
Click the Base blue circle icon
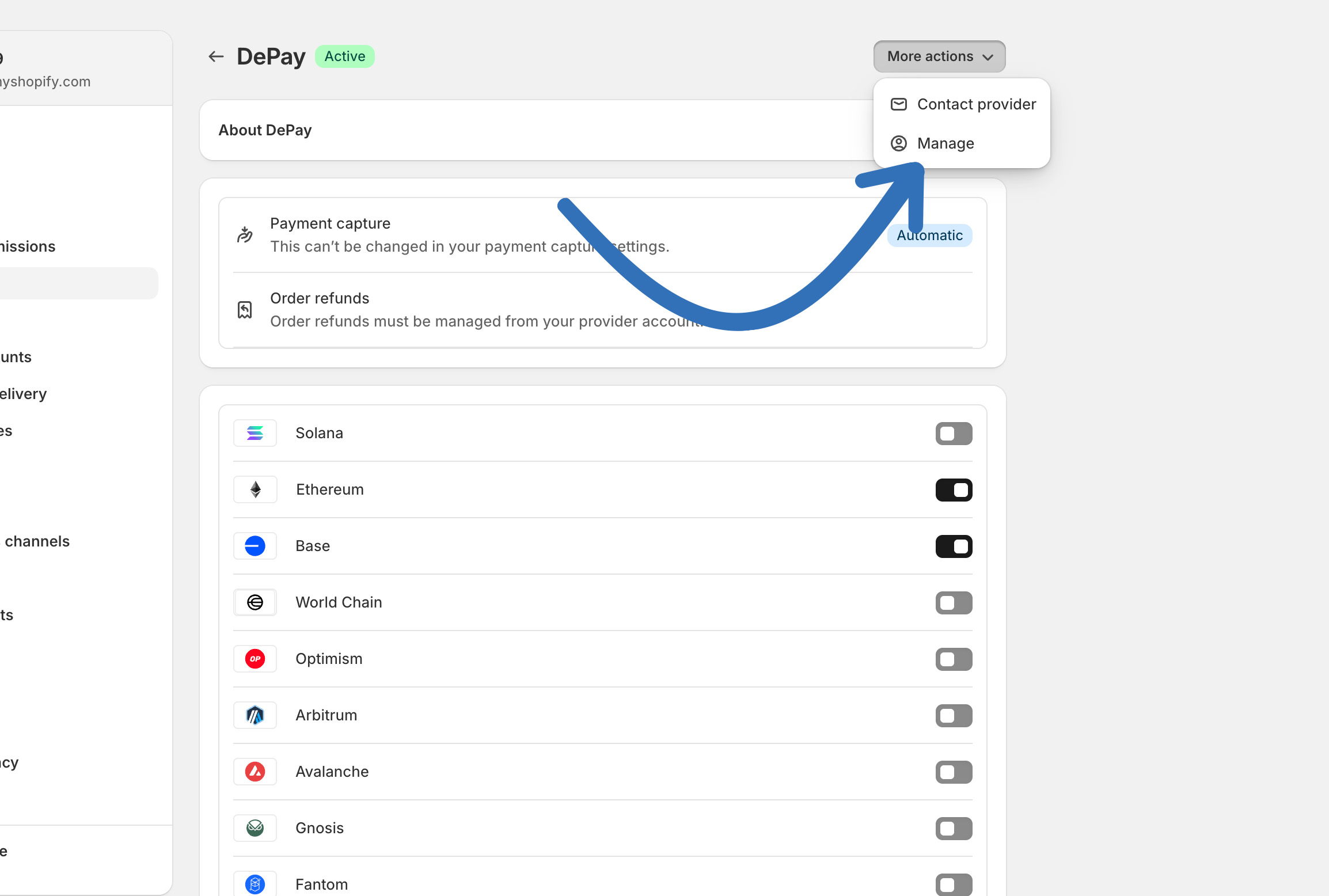pyautogui.click(x=255, y=546)
